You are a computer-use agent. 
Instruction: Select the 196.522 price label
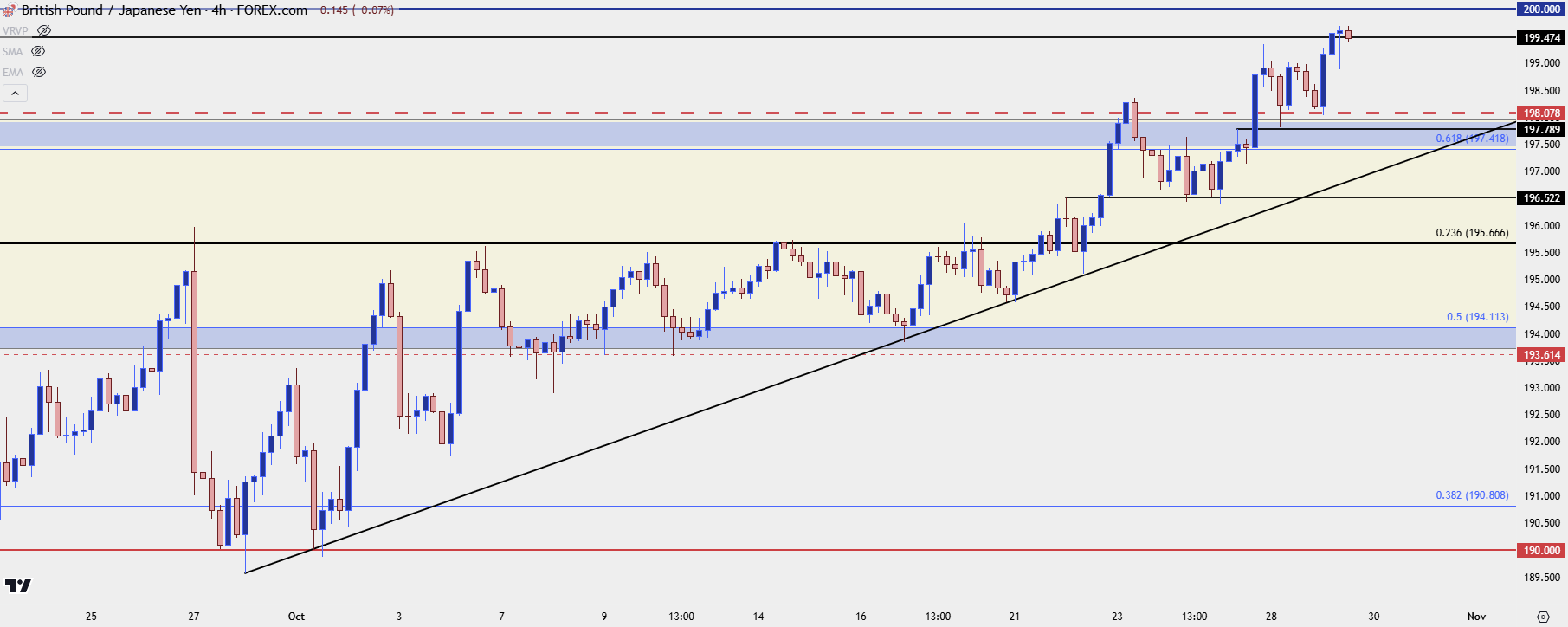tap(1542, 197)
